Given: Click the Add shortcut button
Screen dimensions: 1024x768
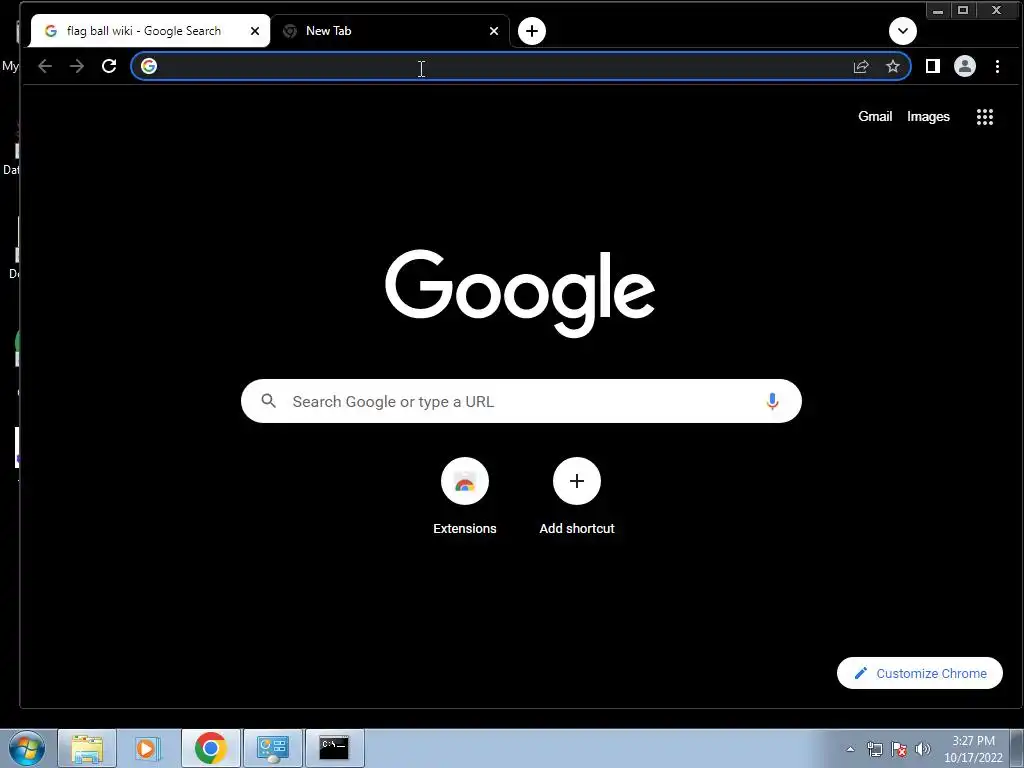Looking at the screenshot, I should click(x=577, y=496).
